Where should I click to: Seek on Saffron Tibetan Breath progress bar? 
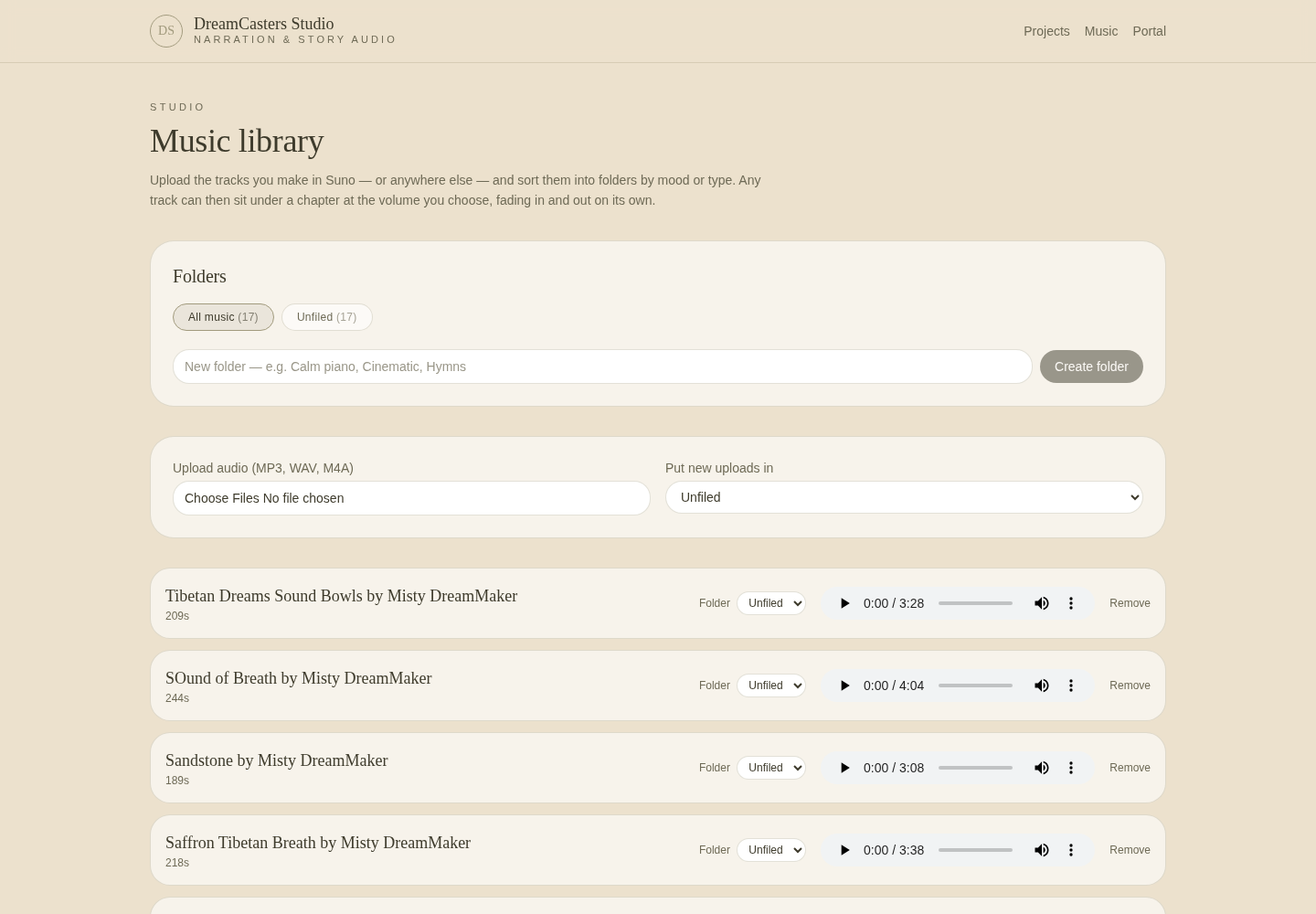point(975,850)
